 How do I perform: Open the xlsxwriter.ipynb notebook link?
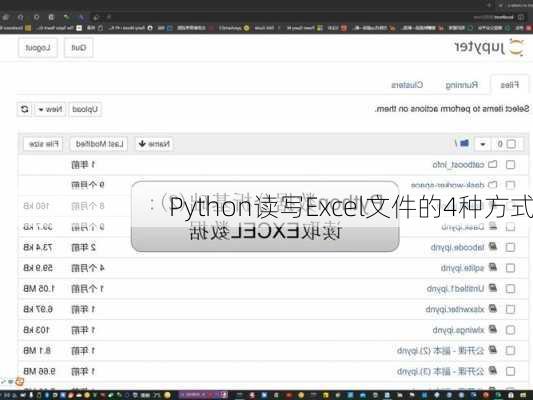[x=455, y=310]
